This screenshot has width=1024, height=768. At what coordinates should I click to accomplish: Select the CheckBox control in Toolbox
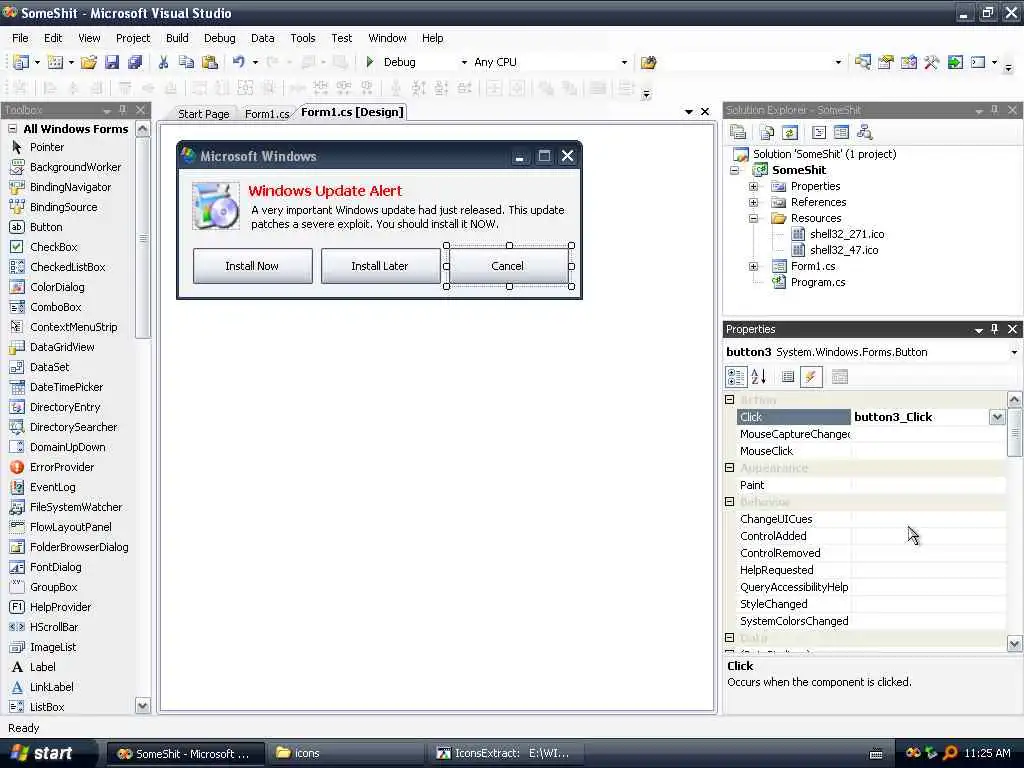coord(53,248)
